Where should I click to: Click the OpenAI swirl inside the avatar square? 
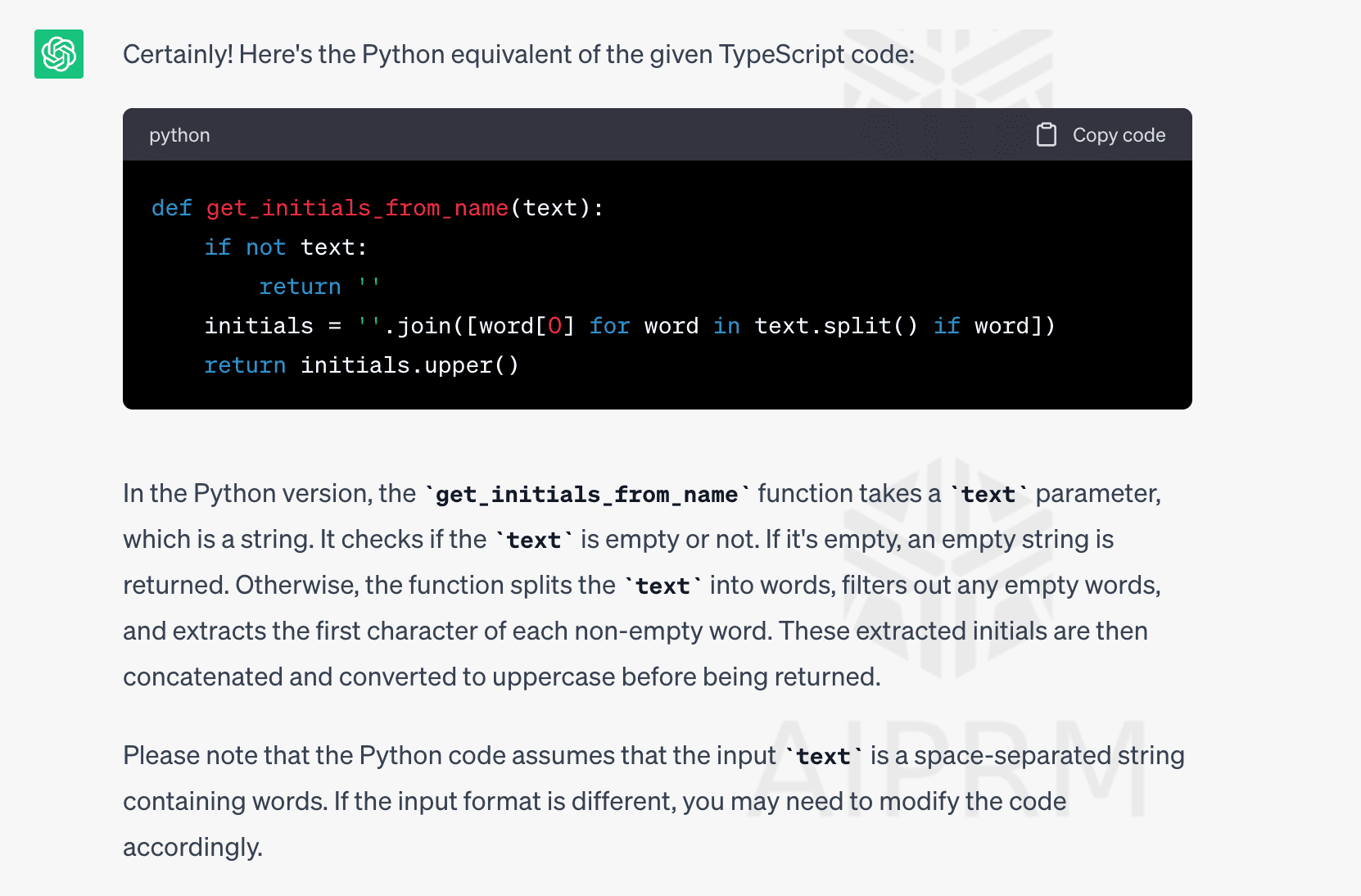pyautogui.click(x=58, y=54)
